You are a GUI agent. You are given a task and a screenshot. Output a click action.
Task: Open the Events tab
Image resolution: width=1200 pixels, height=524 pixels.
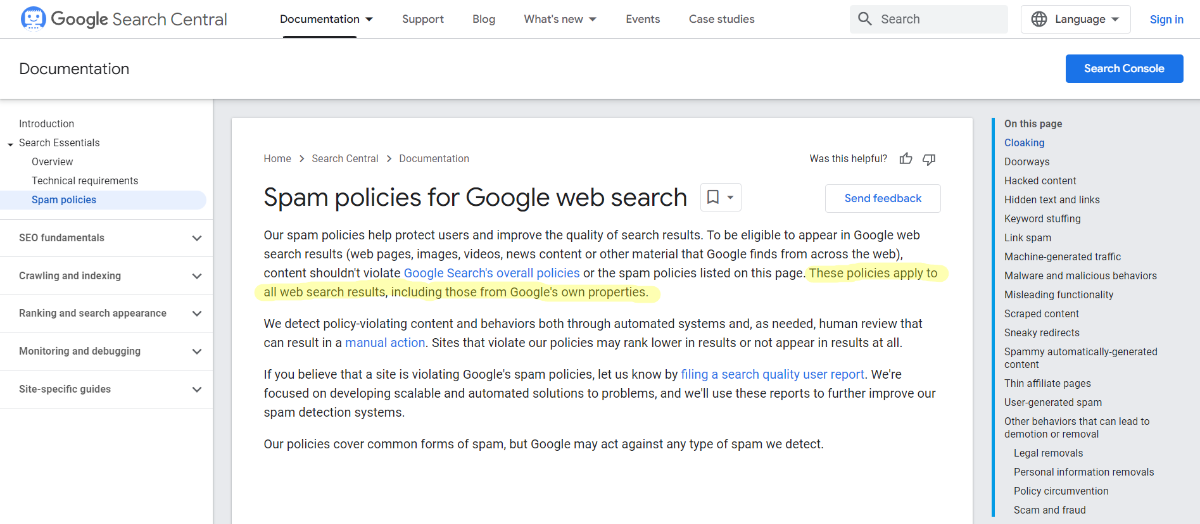[643, 19]
